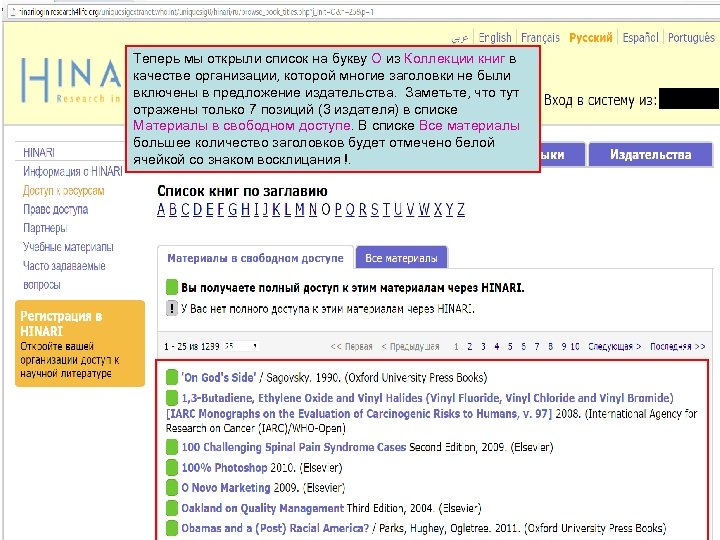Click green icon beside 1,3-Butadiene title

[x=172, y=398]
